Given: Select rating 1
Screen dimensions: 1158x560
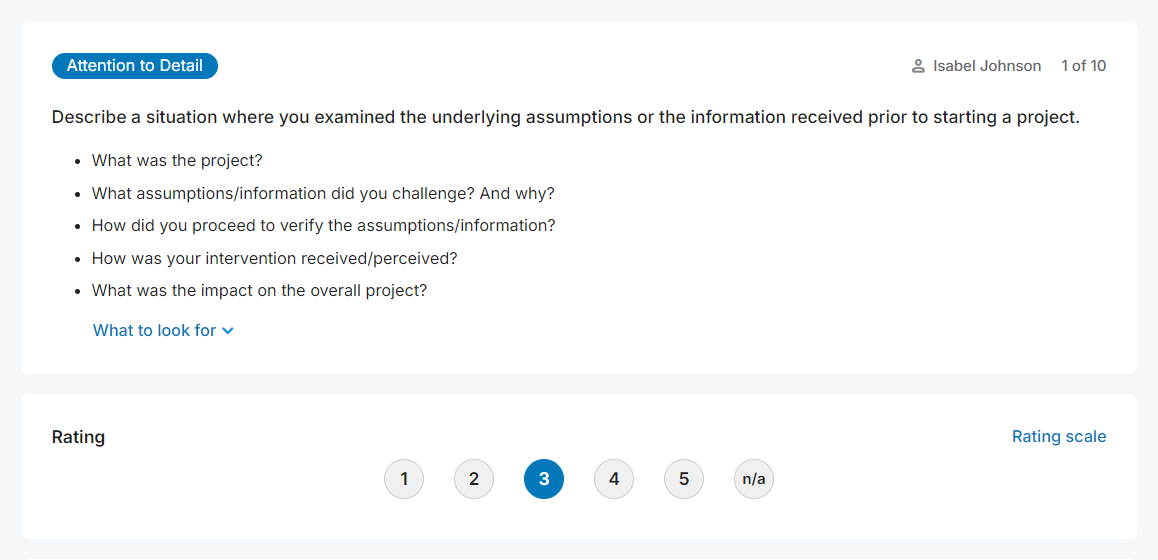Looking at the screenshot, I should pos(404,479).
